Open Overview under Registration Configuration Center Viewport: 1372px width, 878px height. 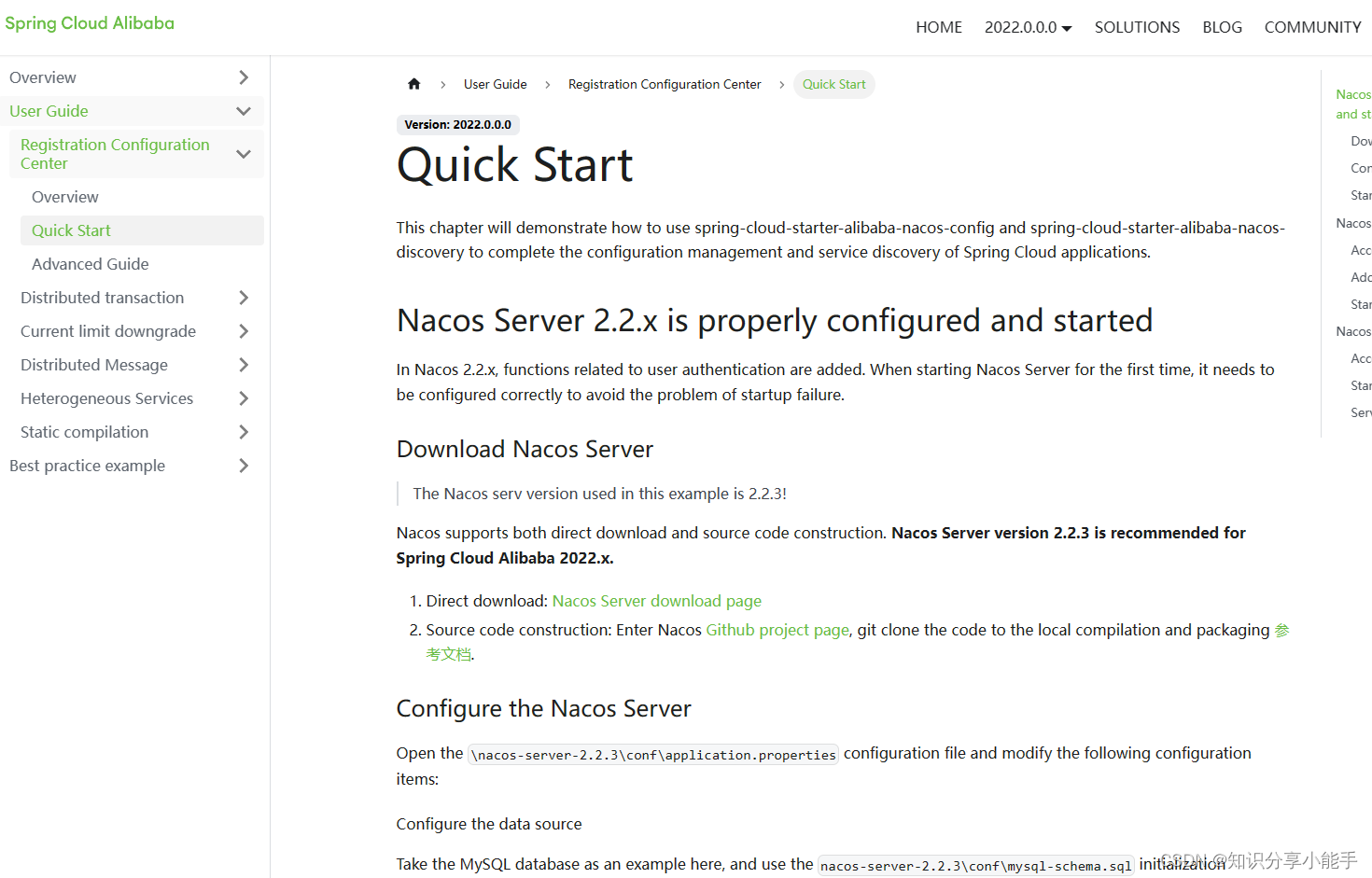(65, 197)
